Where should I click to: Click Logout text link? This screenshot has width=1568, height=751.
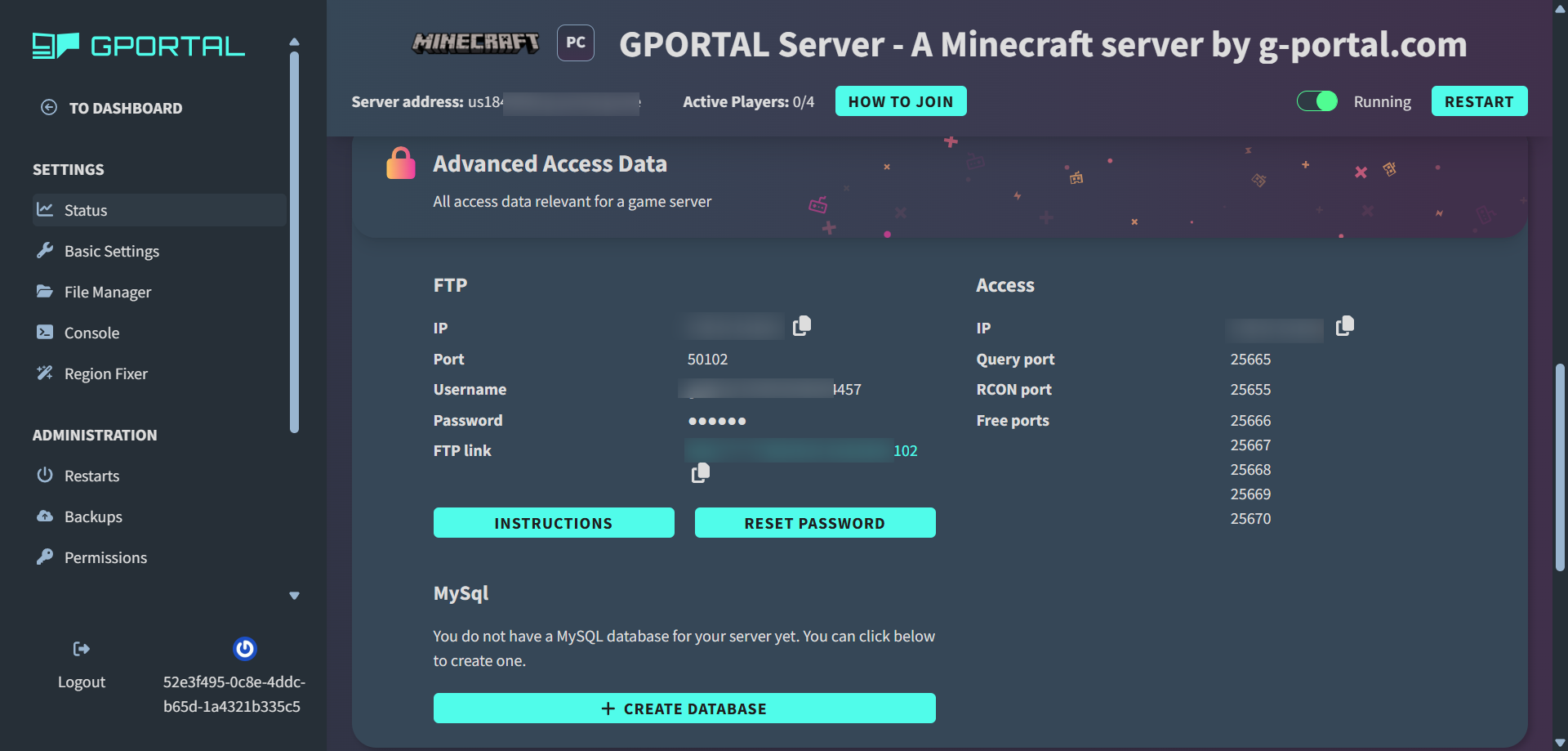pos(82,682)
